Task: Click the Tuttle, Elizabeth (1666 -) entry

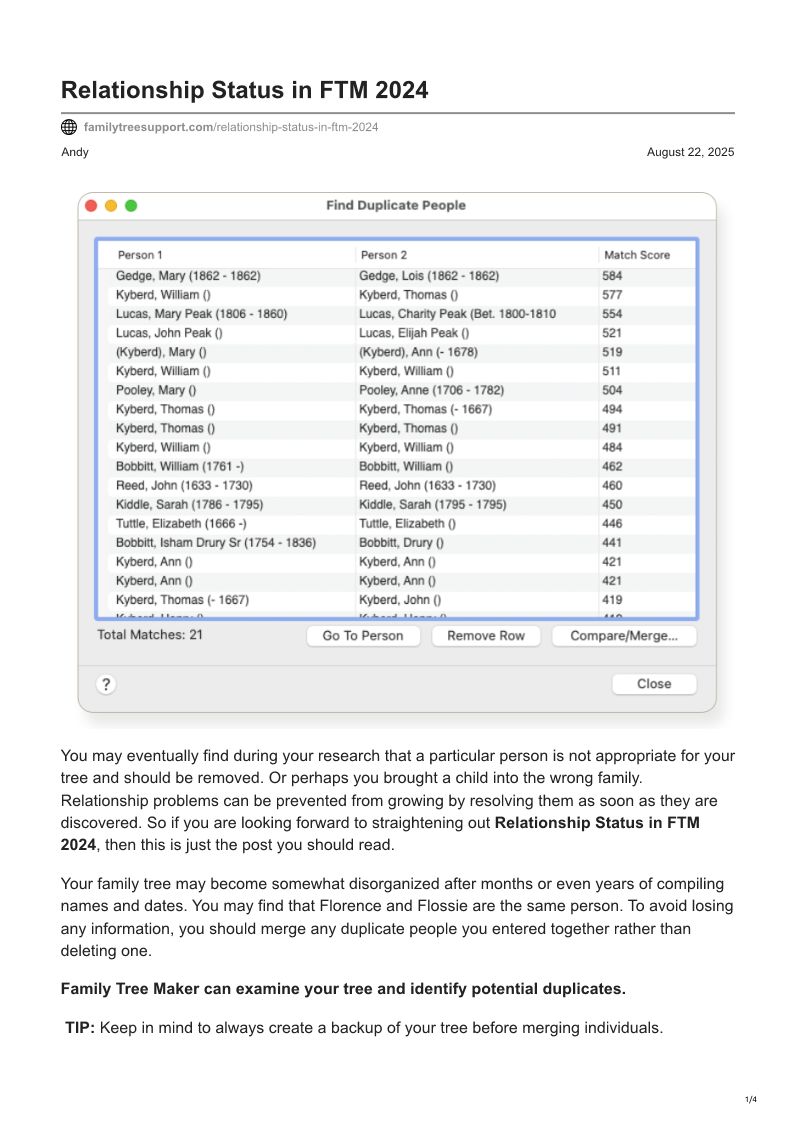Action: point(181,524)
